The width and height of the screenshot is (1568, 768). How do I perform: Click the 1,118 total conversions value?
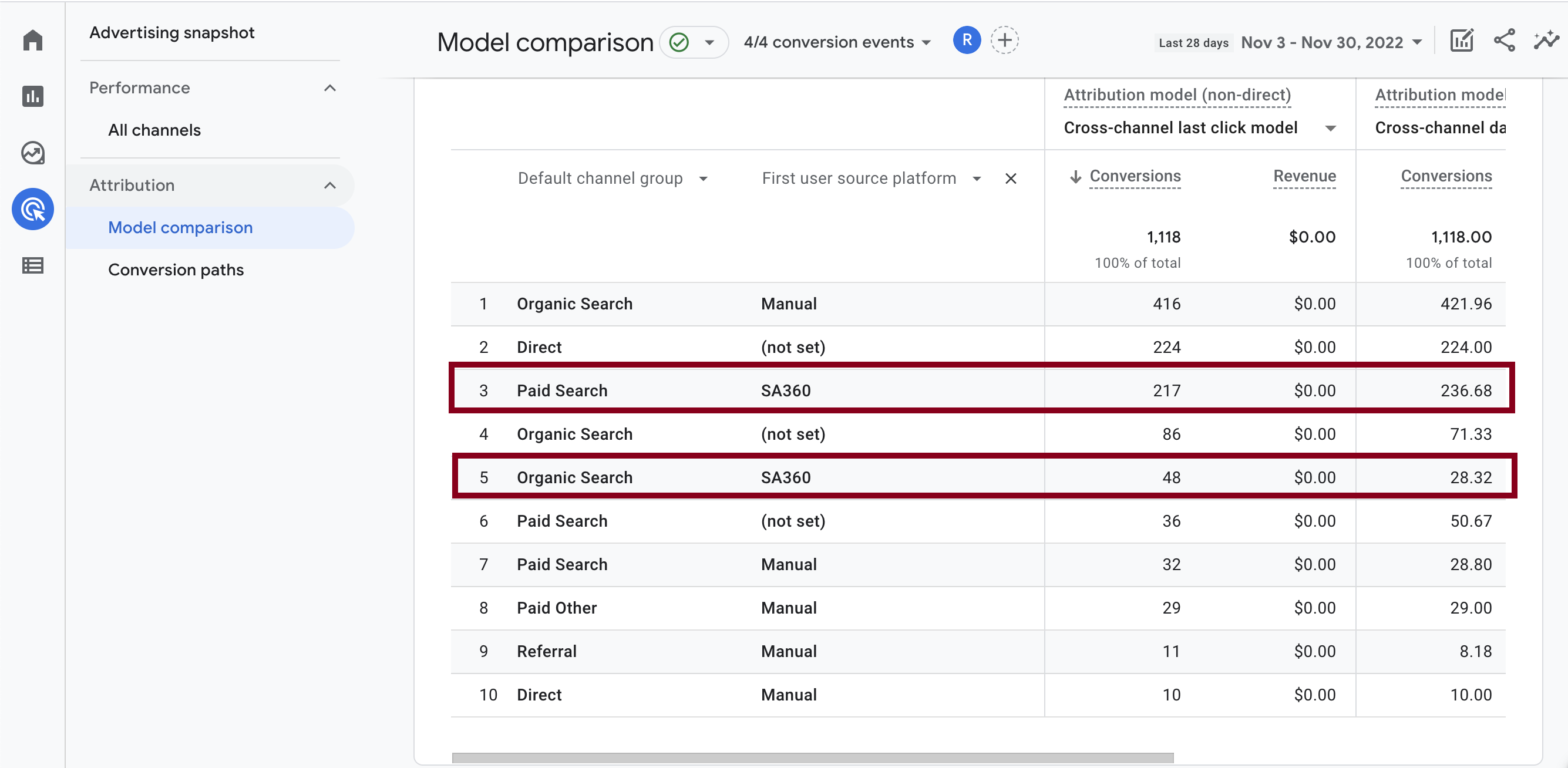click(1163, 237)
